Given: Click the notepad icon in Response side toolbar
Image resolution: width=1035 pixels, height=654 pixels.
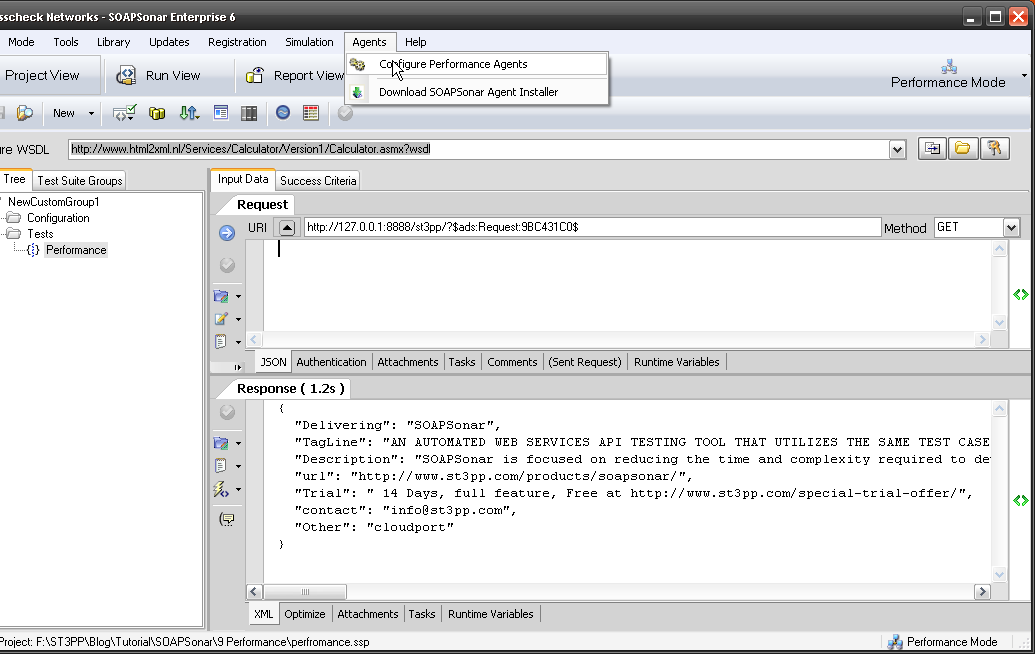Looking at the screenshot, I should (x=220, y=466).
